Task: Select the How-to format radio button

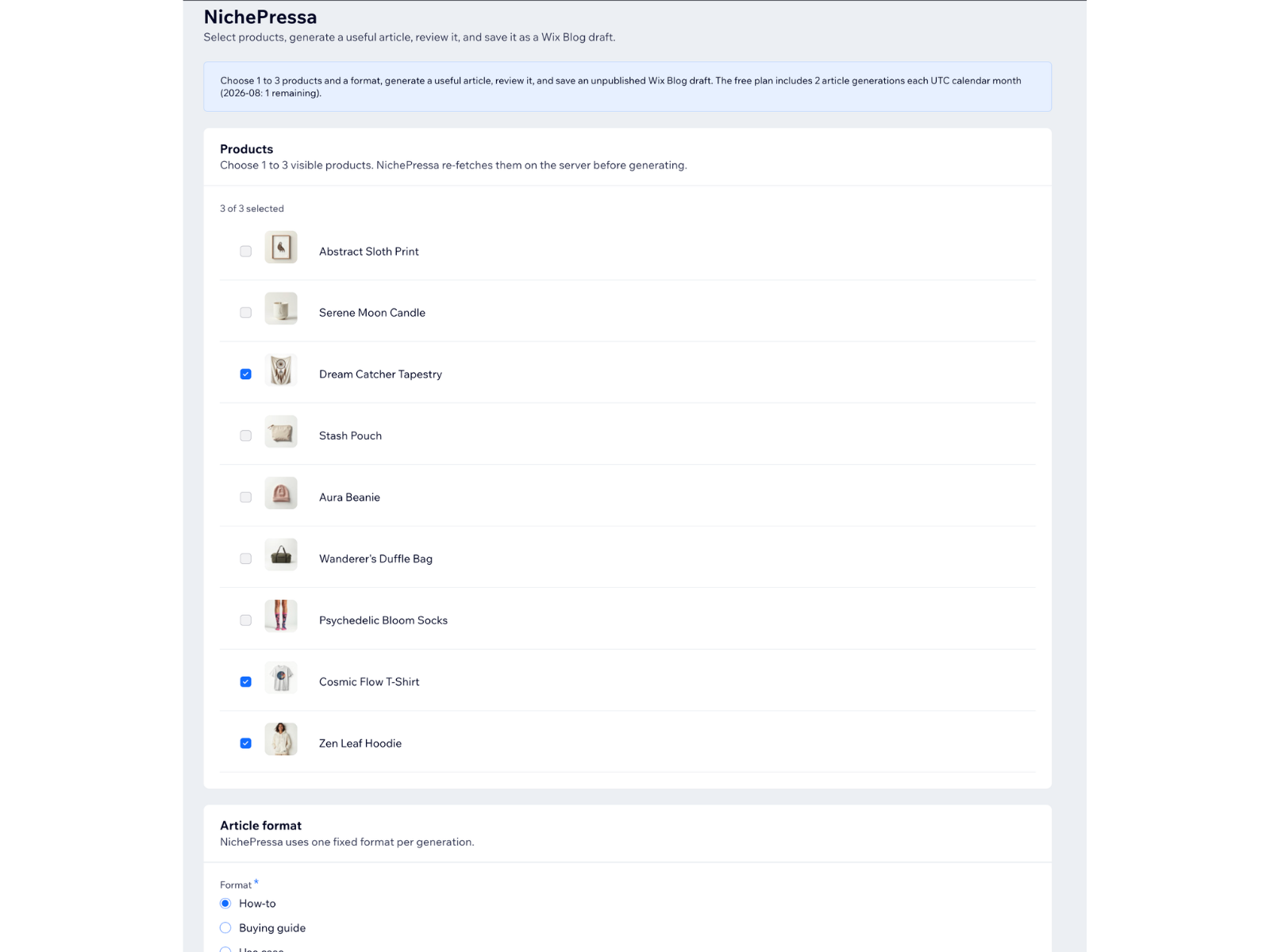Action: [225, 904]
